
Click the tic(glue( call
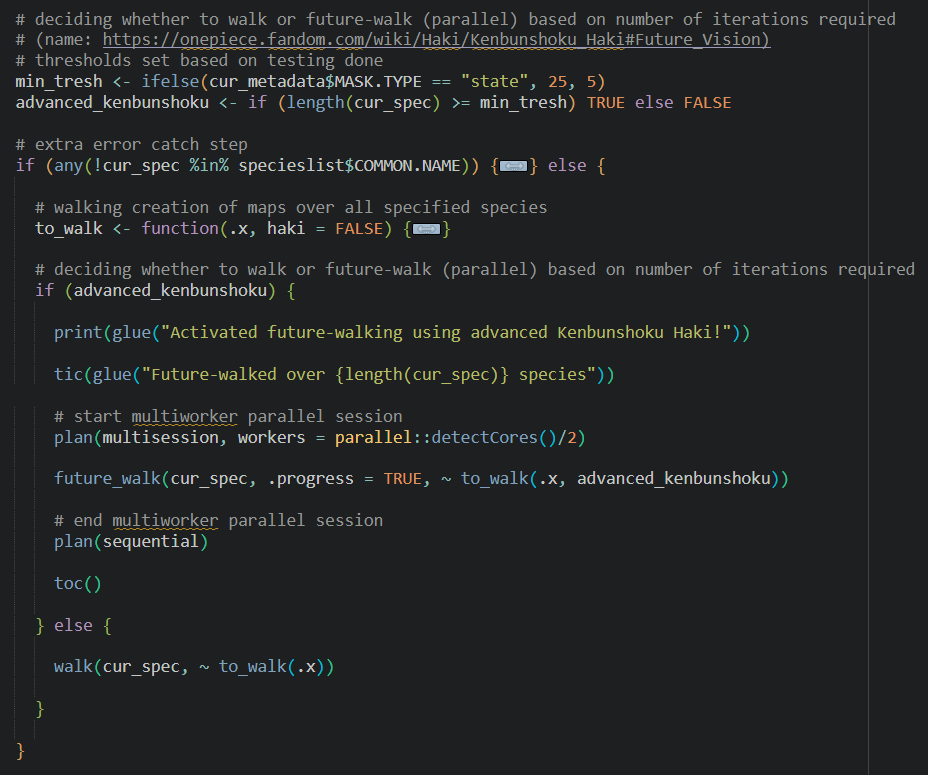pos(334,375)
